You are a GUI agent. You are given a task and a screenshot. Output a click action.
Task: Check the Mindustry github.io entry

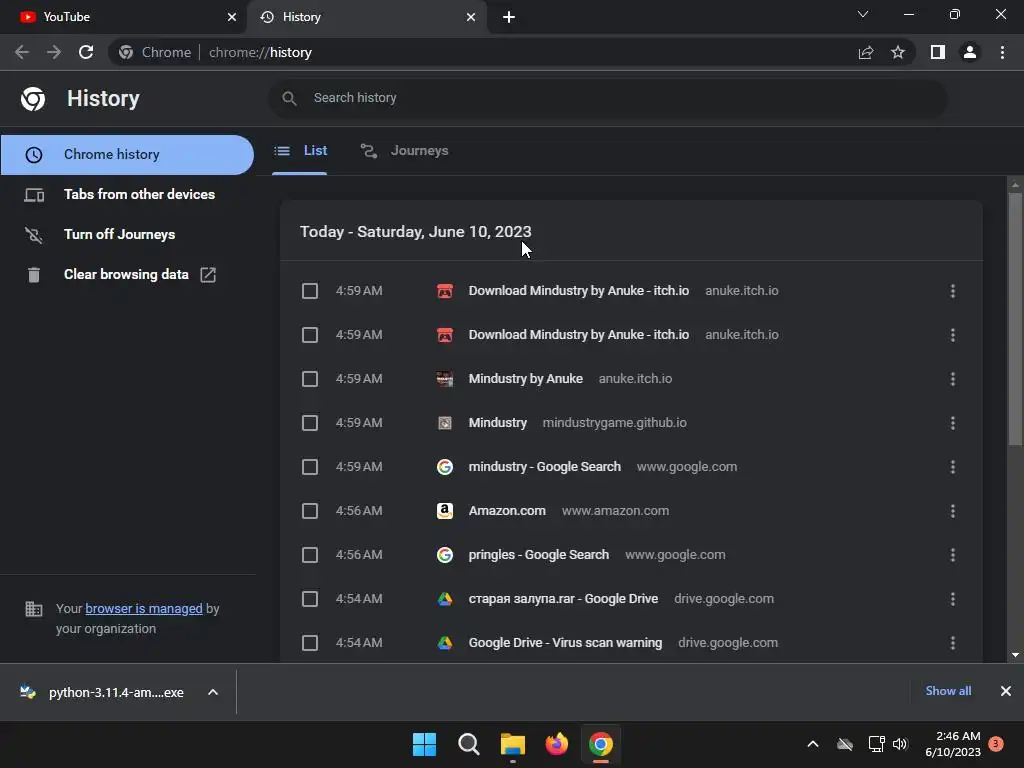click(310, 423)
